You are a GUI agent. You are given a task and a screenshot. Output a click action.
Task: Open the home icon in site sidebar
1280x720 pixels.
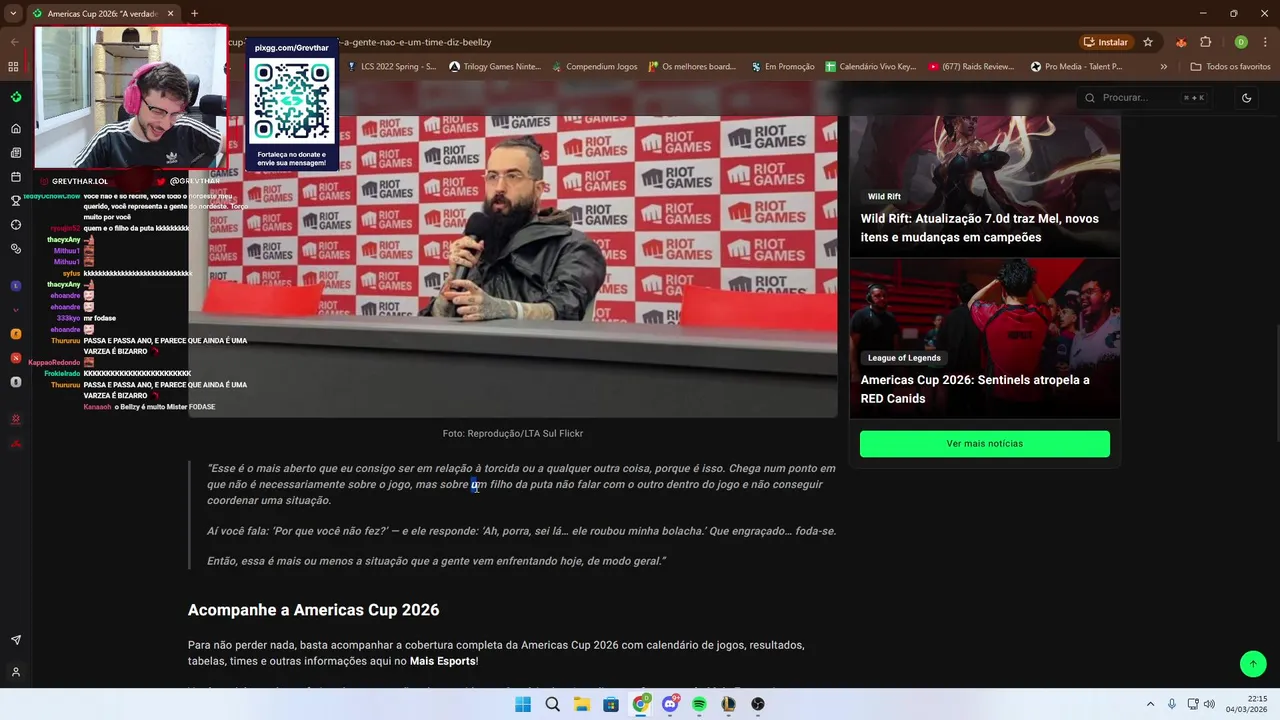(x=16, y=128)
